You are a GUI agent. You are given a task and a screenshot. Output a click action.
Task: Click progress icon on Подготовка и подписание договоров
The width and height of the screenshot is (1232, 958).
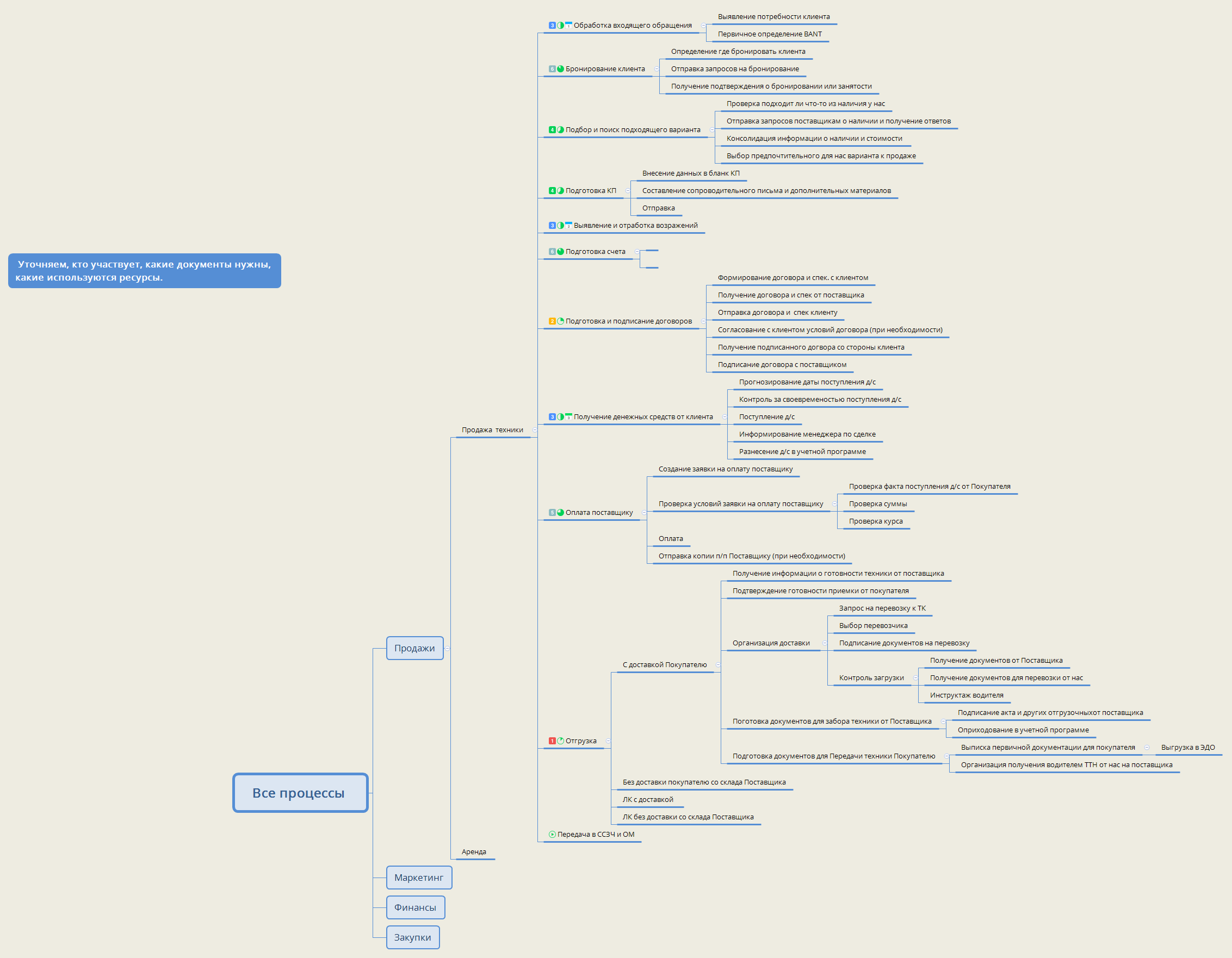561,321
